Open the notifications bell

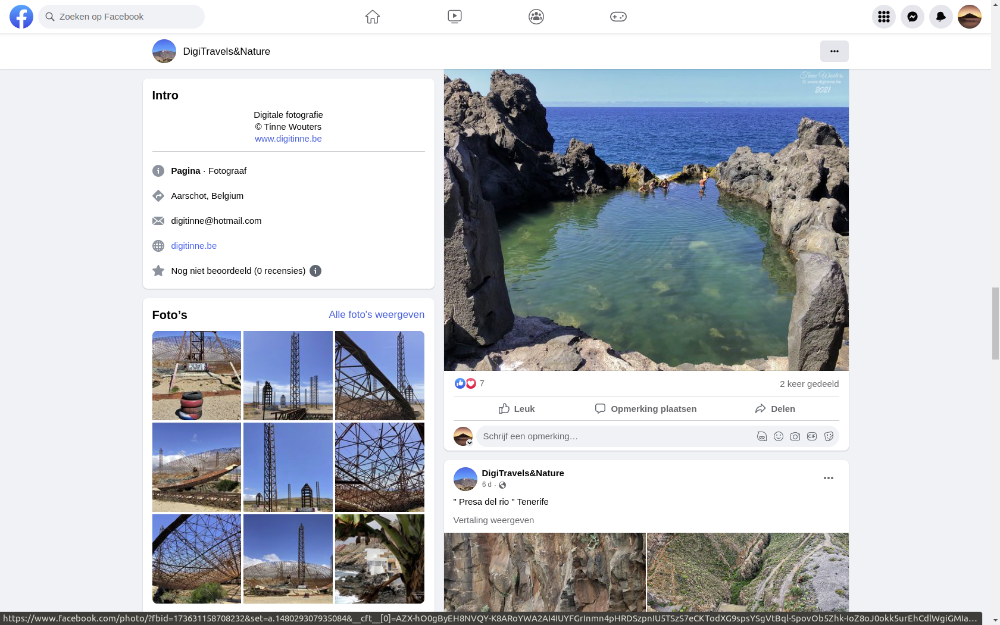(941, 17)
